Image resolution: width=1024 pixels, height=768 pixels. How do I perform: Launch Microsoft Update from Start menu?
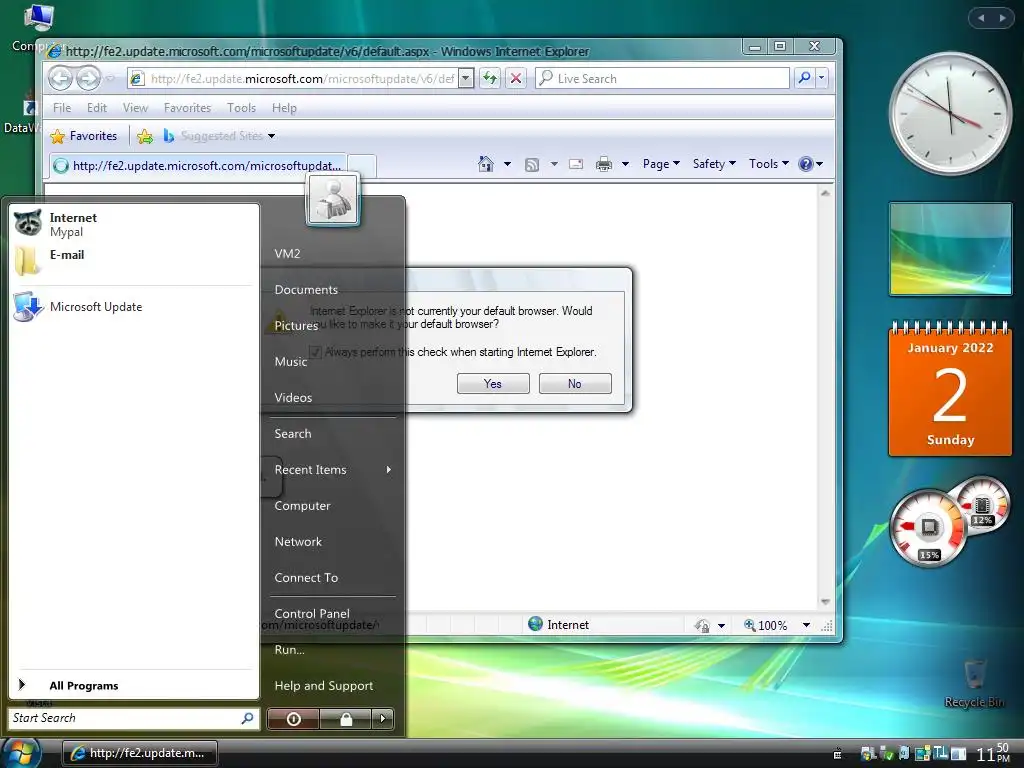[133, 307]
